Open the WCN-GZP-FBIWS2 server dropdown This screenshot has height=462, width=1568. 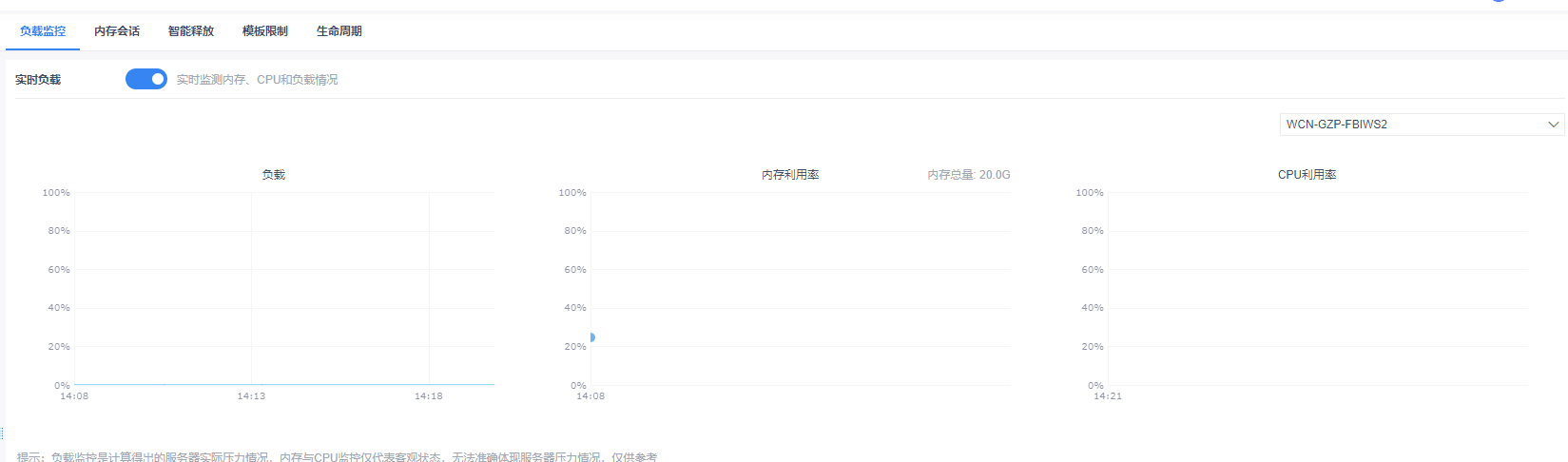[x=1422, y=125]
